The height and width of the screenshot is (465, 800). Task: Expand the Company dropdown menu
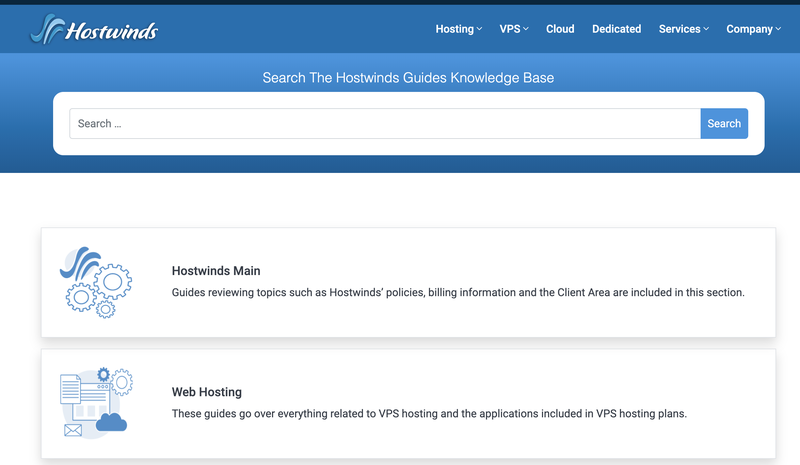[754, 29]
